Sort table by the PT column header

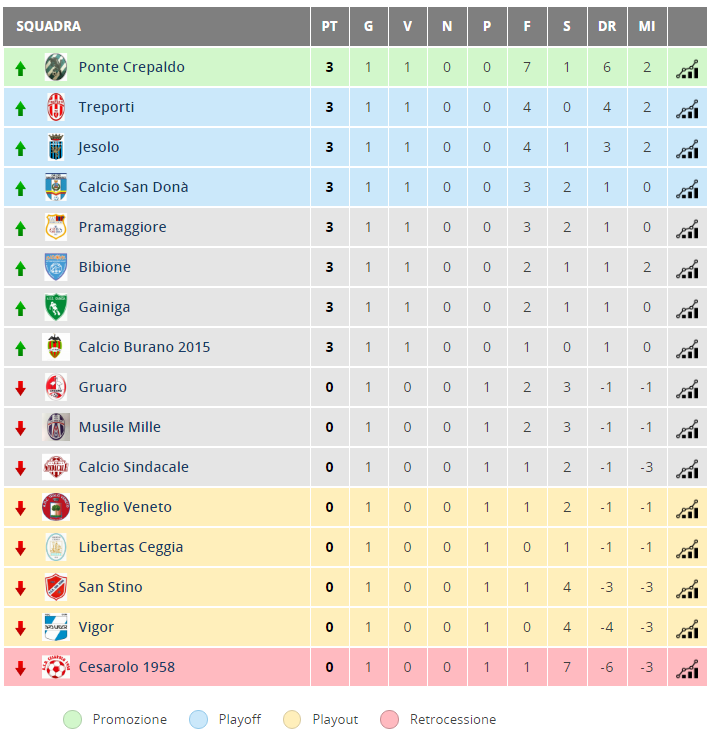(x=329, y=26)
